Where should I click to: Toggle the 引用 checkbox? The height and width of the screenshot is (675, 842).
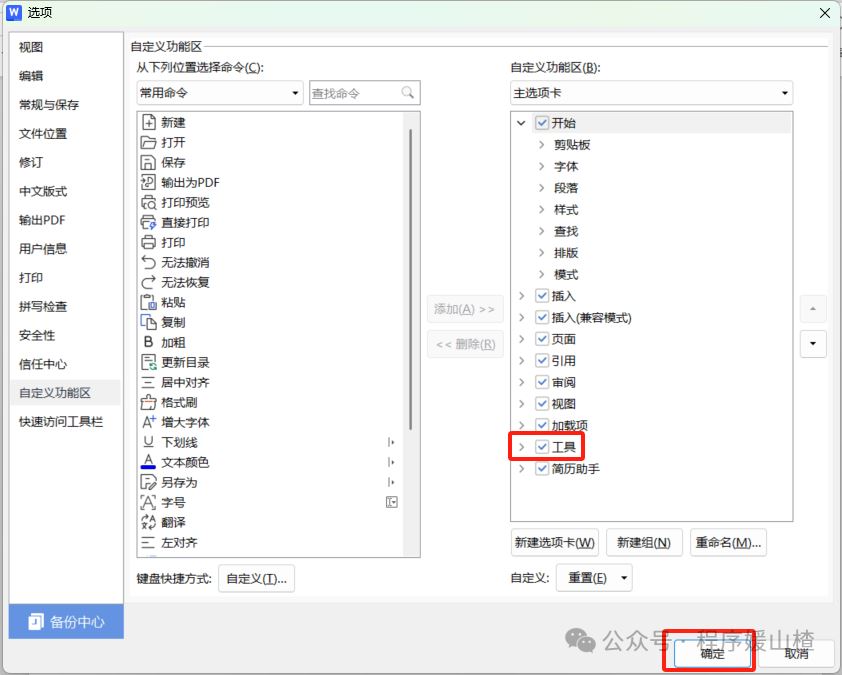pyautogui.click(x=542, y=360)
